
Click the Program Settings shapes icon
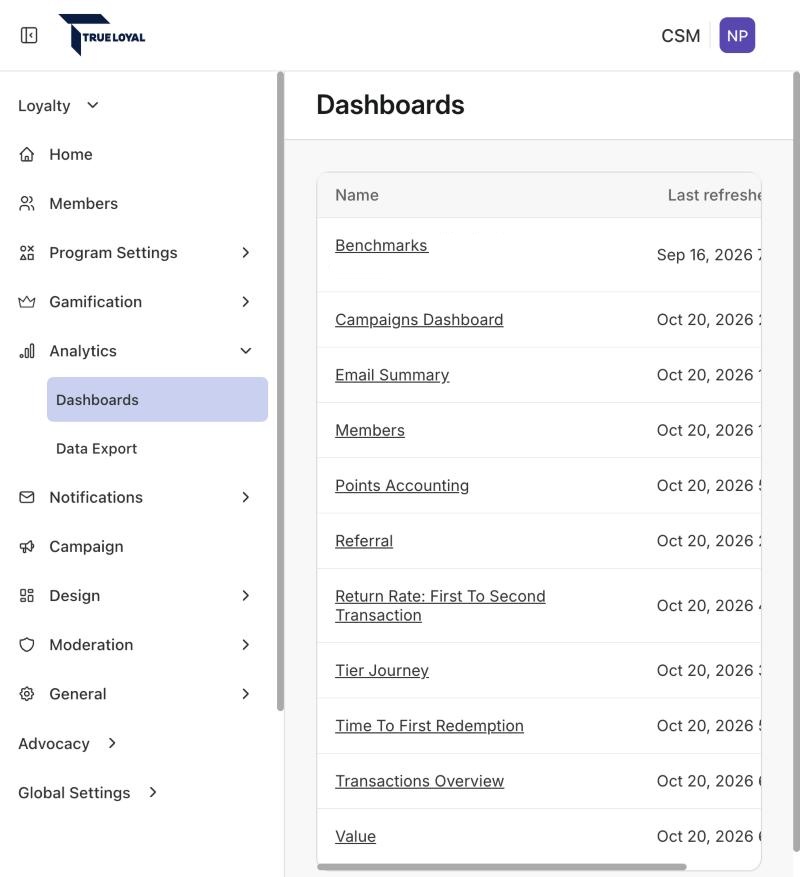[x=27, y=253]
